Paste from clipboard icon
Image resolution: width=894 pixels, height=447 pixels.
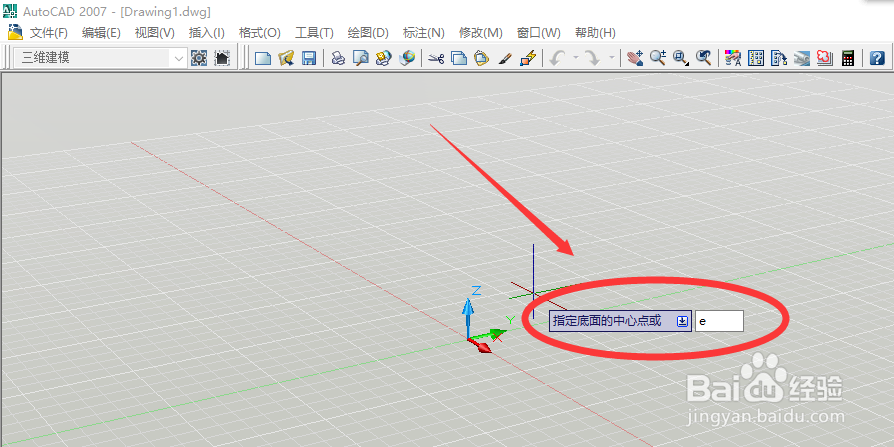482,58
